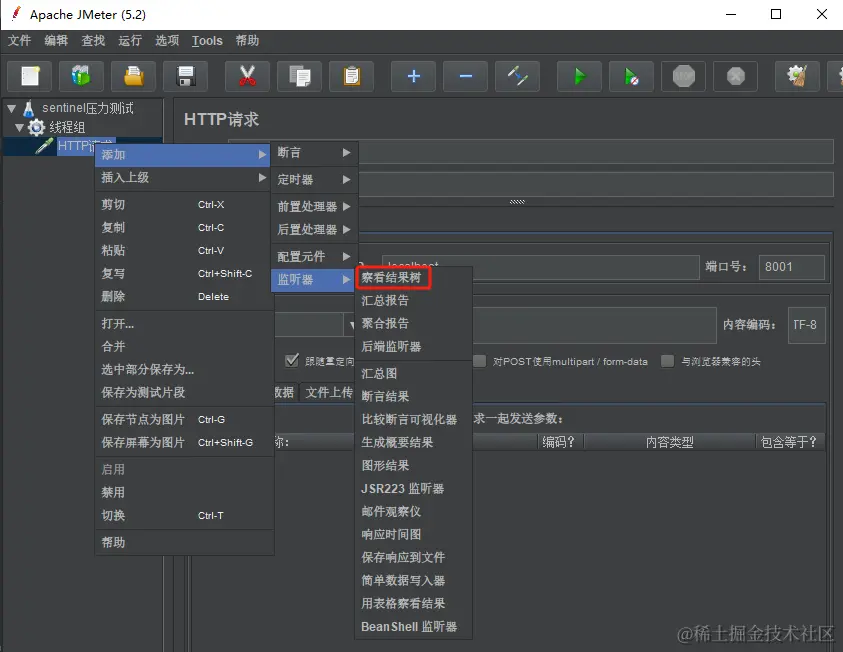The height and width of the screenshot is (652, 843).
Task: Click the Shutdown test icon
Action: tap(736, 76)
